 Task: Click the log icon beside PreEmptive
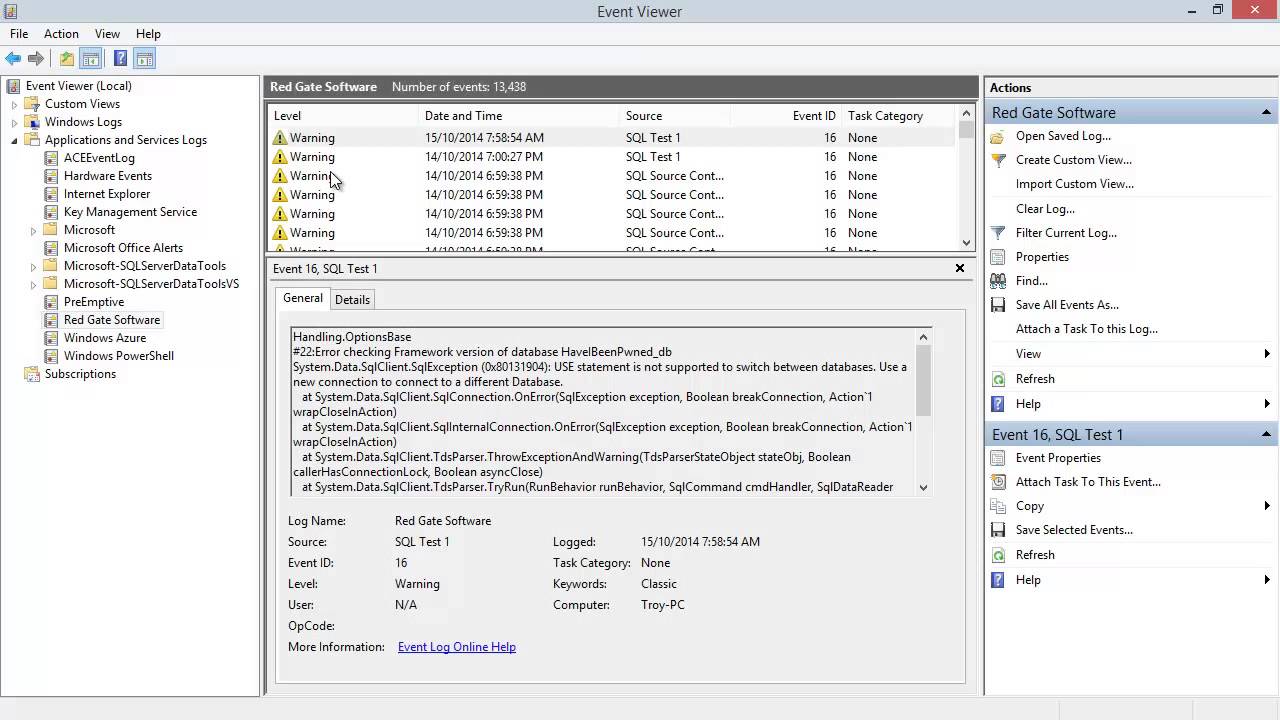point(52,302)
